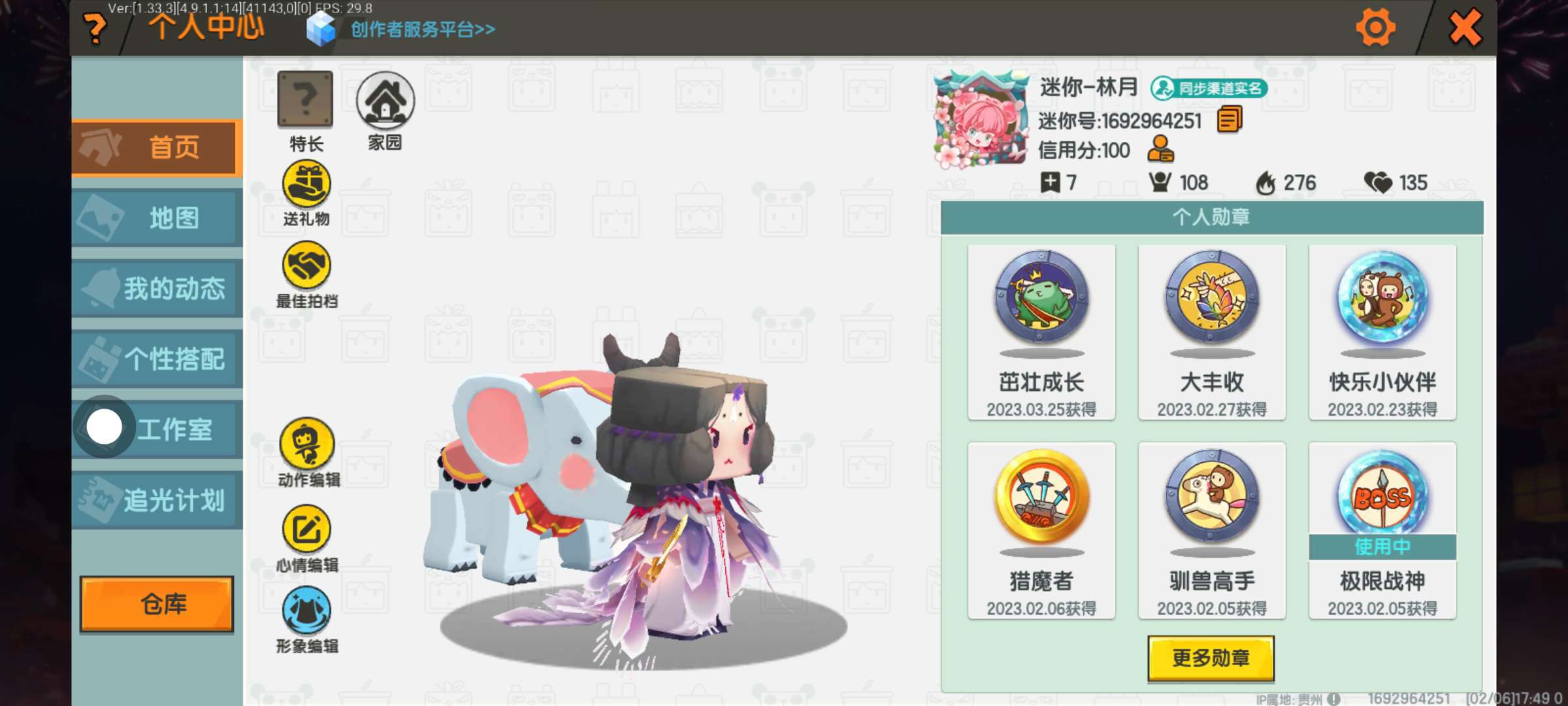This screenshot has width=1568, height=706.
Task: Click the 仓库 warehouse button
Action: click(157, 604)
